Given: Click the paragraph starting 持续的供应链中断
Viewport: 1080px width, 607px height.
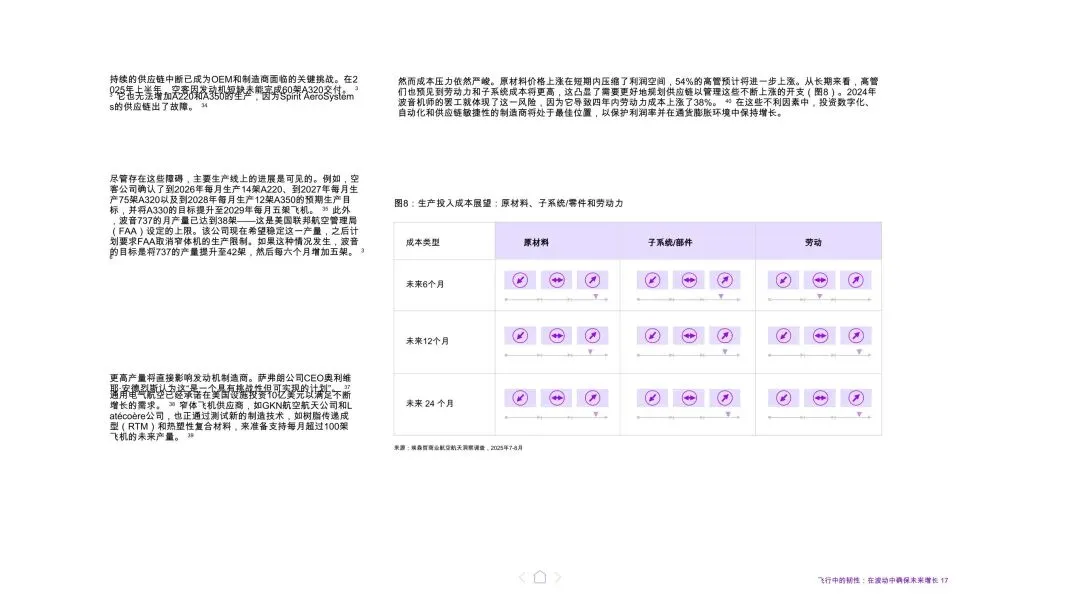Looking at the screenshot, I should point(234,93).
